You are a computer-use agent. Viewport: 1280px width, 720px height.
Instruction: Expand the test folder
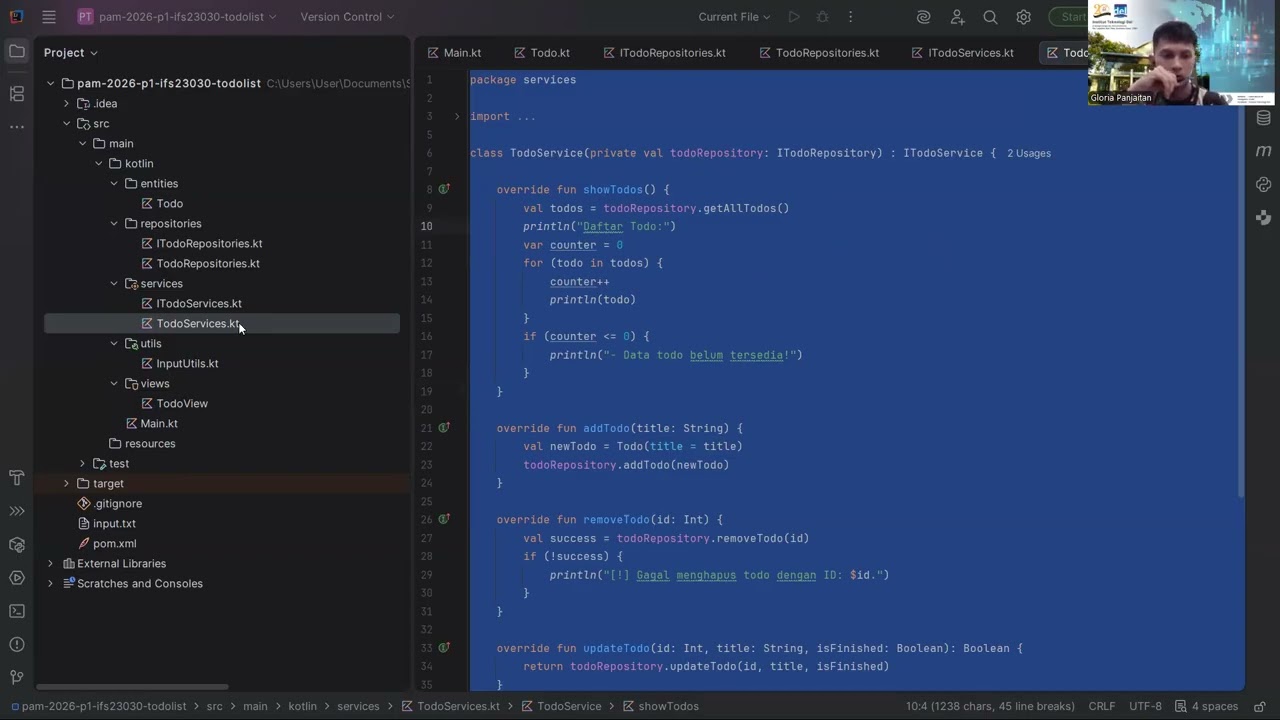(82, 463)
